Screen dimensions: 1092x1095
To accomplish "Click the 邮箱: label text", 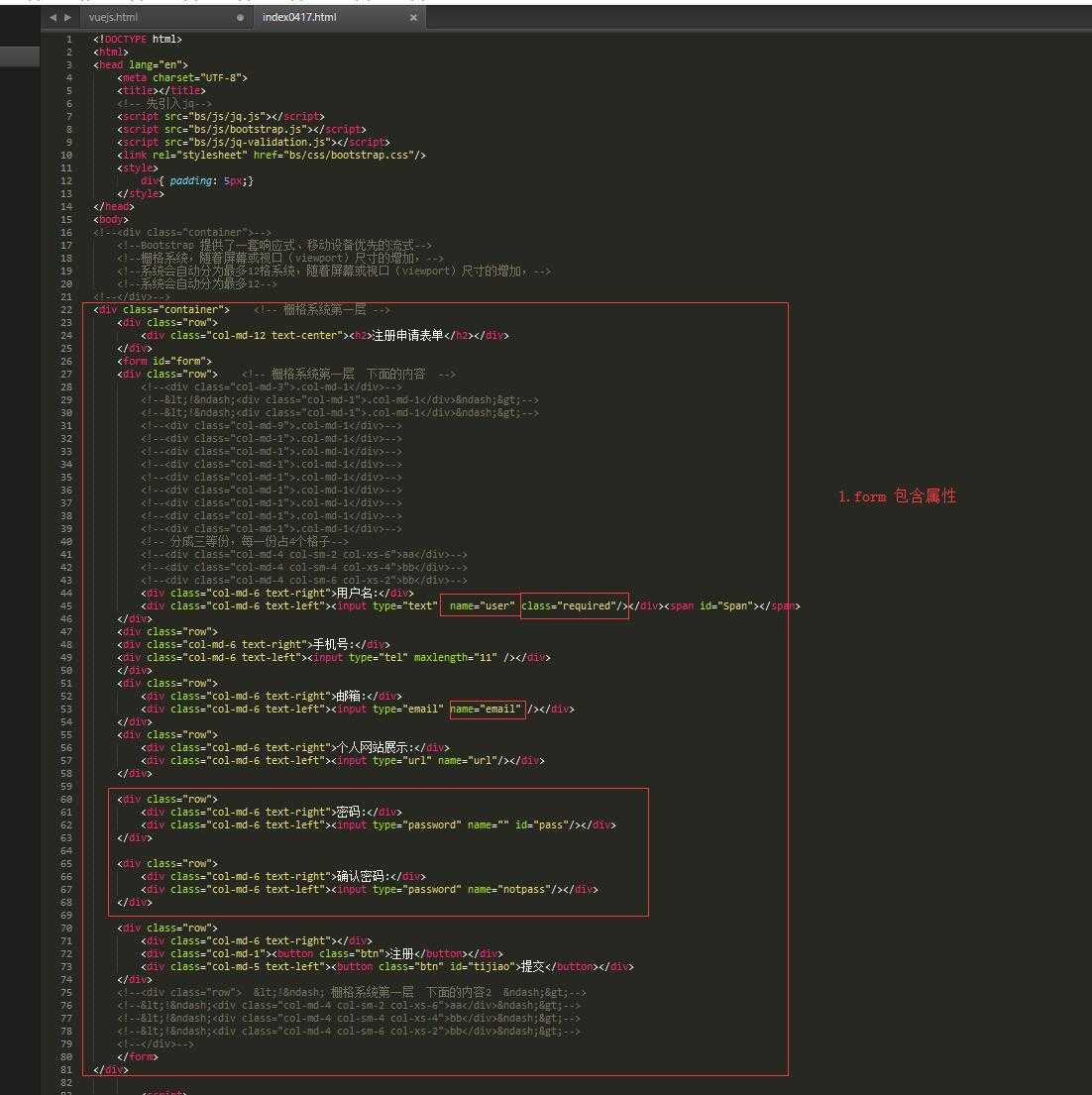I will tap(351, 697).
